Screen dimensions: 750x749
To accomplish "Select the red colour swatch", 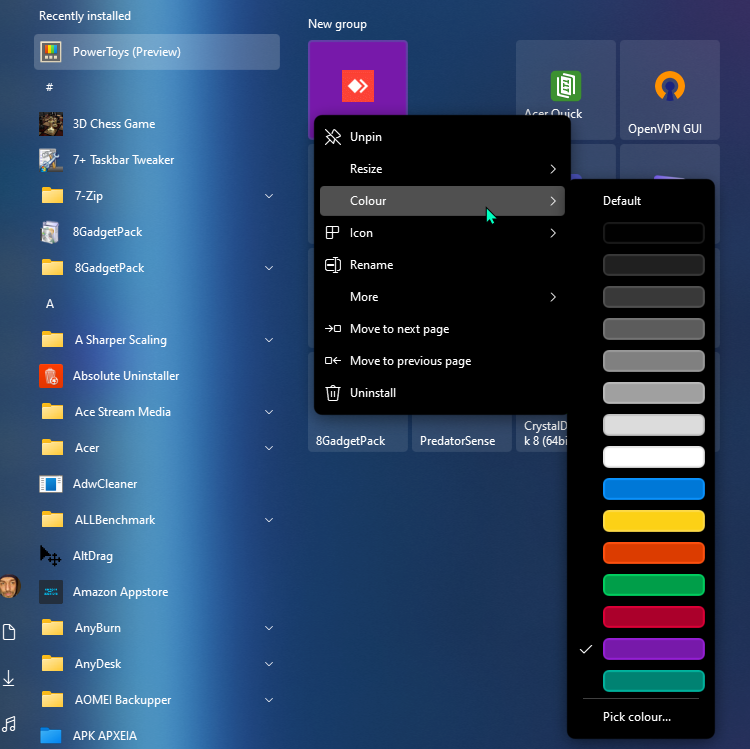I will pyautogui.click(x=653, y=617).
